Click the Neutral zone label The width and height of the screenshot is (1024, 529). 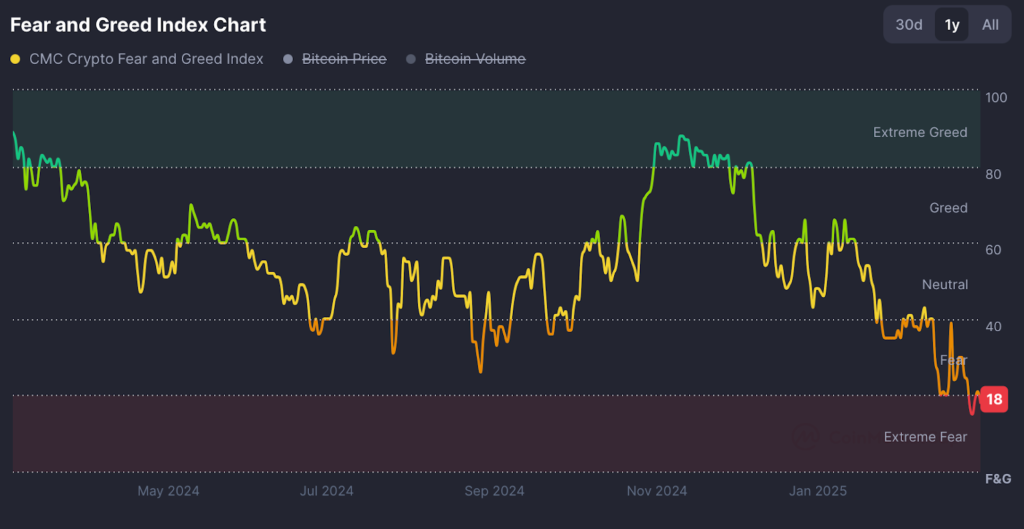[944, 285]
